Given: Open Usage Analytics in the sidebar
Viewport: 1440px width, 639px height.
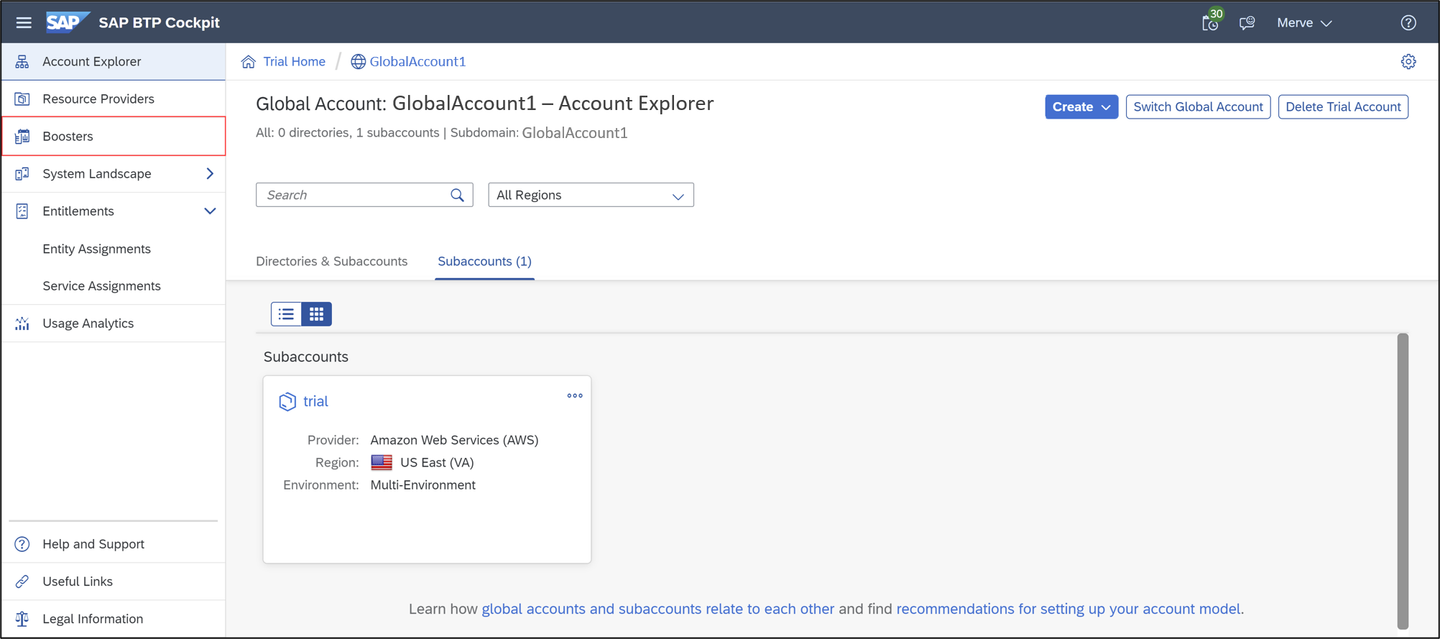Looking at the screenshot, I should coord(113,324).
